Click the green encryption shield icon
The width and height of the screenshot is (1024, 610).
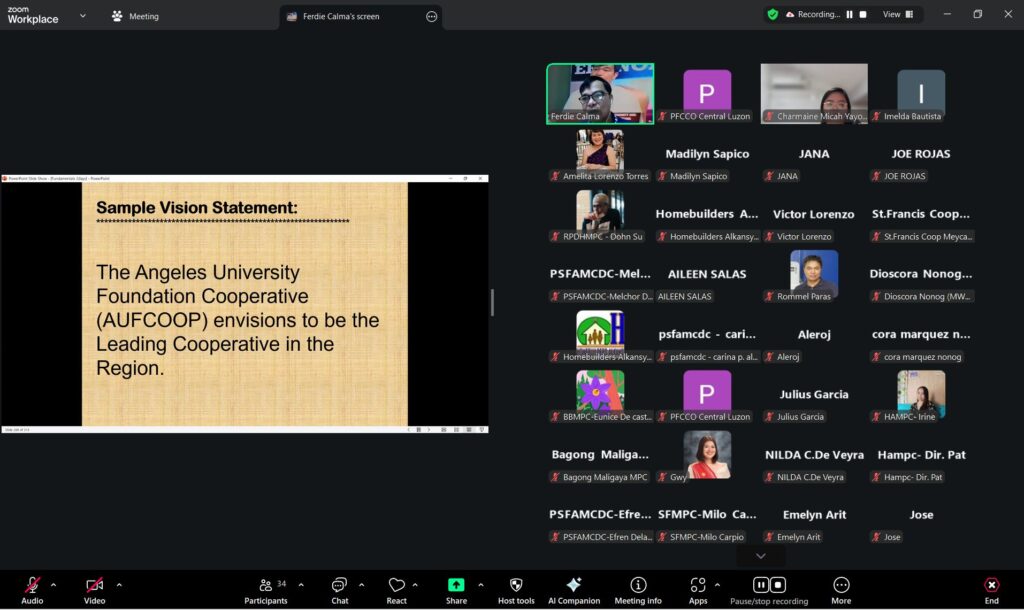point(772,15)
